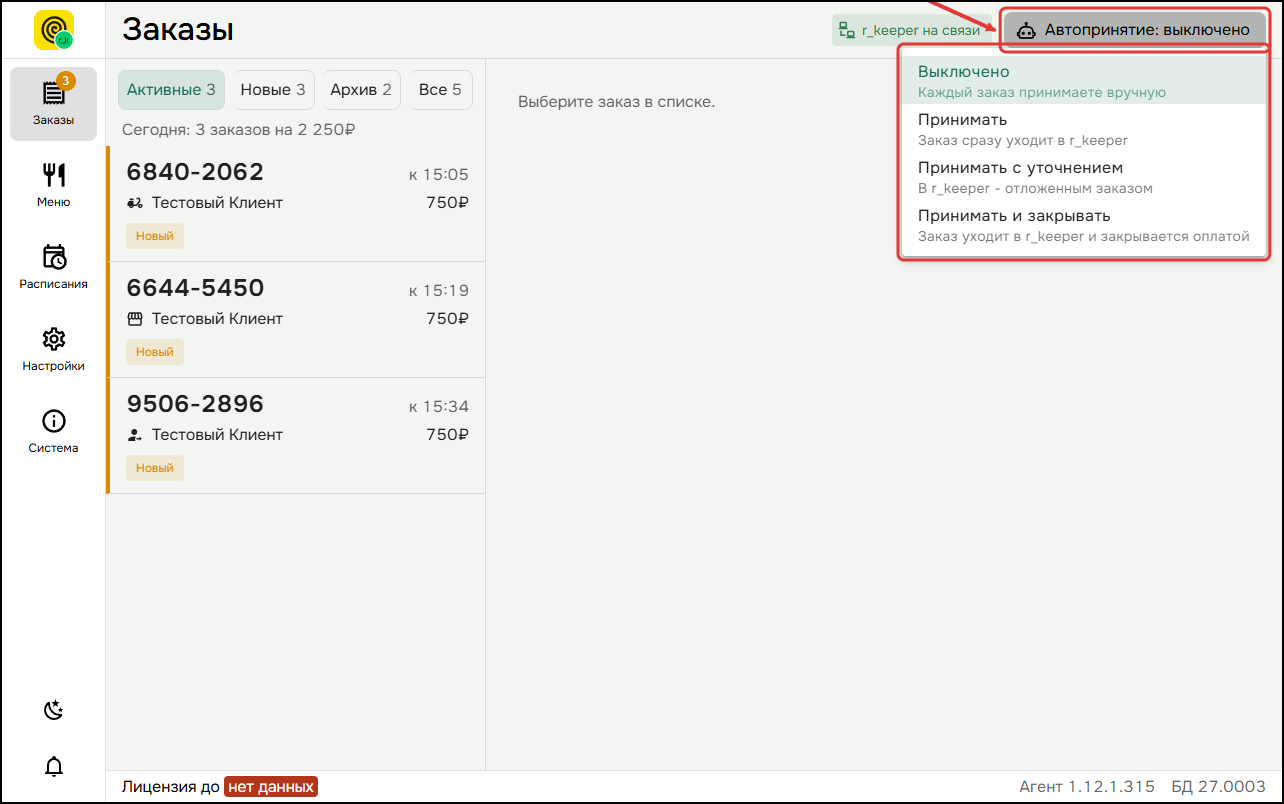Open order 6644-5450

click(296, 320)
